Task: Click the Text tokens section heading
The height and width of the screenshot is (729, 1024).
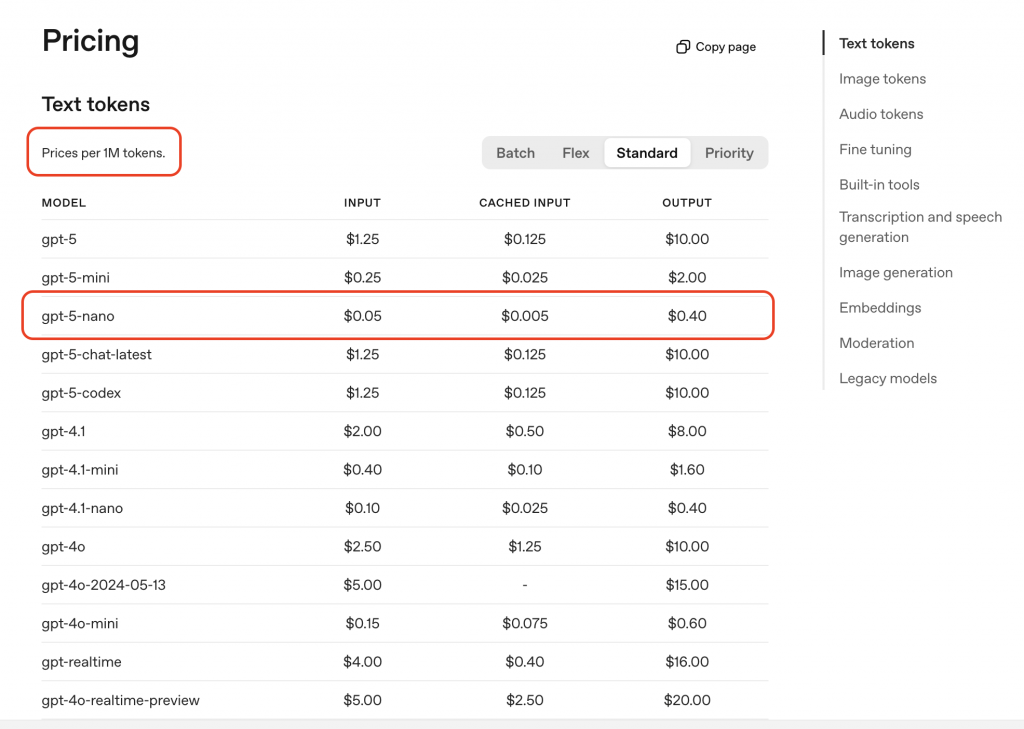Action: click(x=95, y=105)
